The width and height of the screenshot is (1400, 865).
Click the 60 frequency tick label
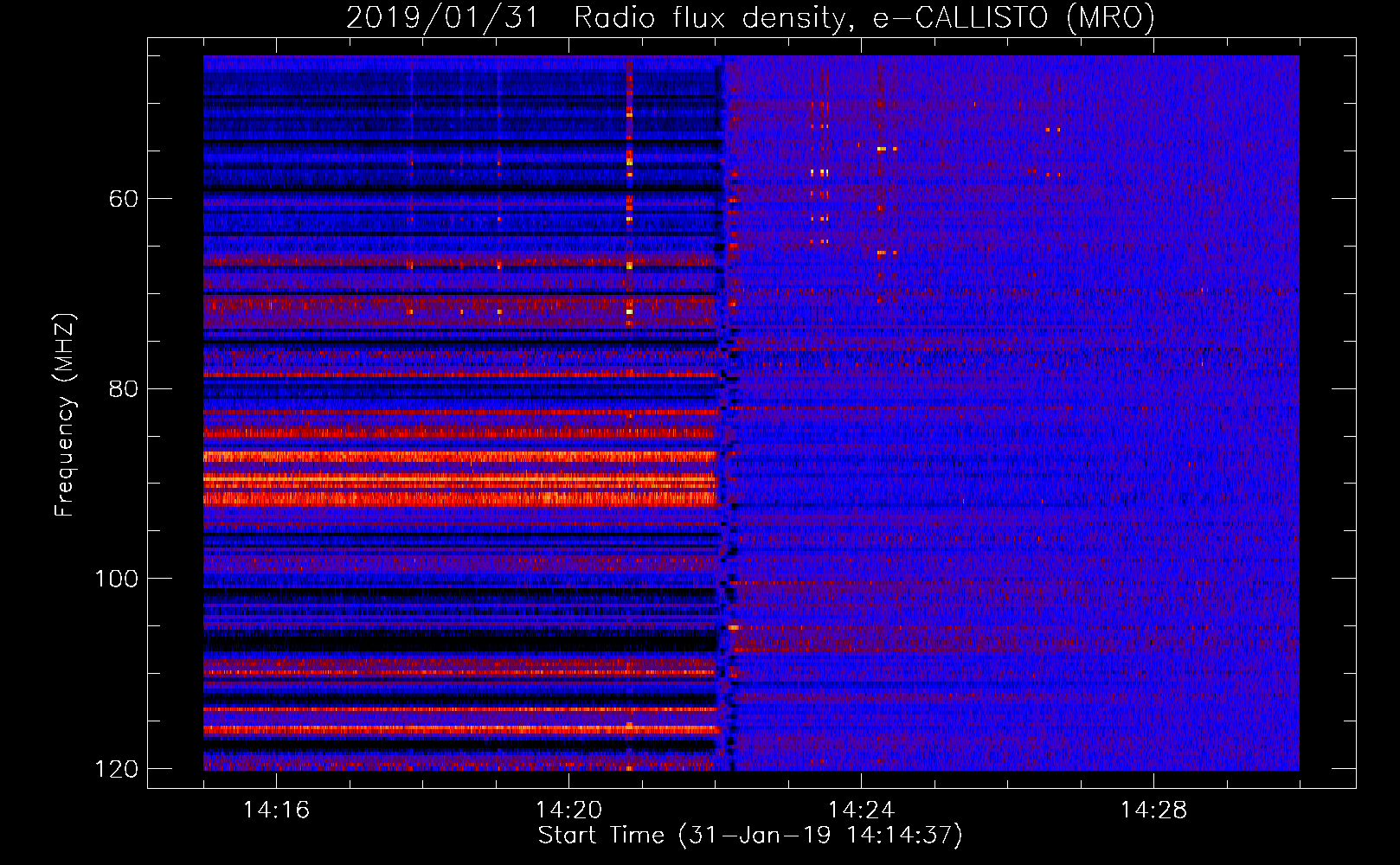tap(124, 199)
